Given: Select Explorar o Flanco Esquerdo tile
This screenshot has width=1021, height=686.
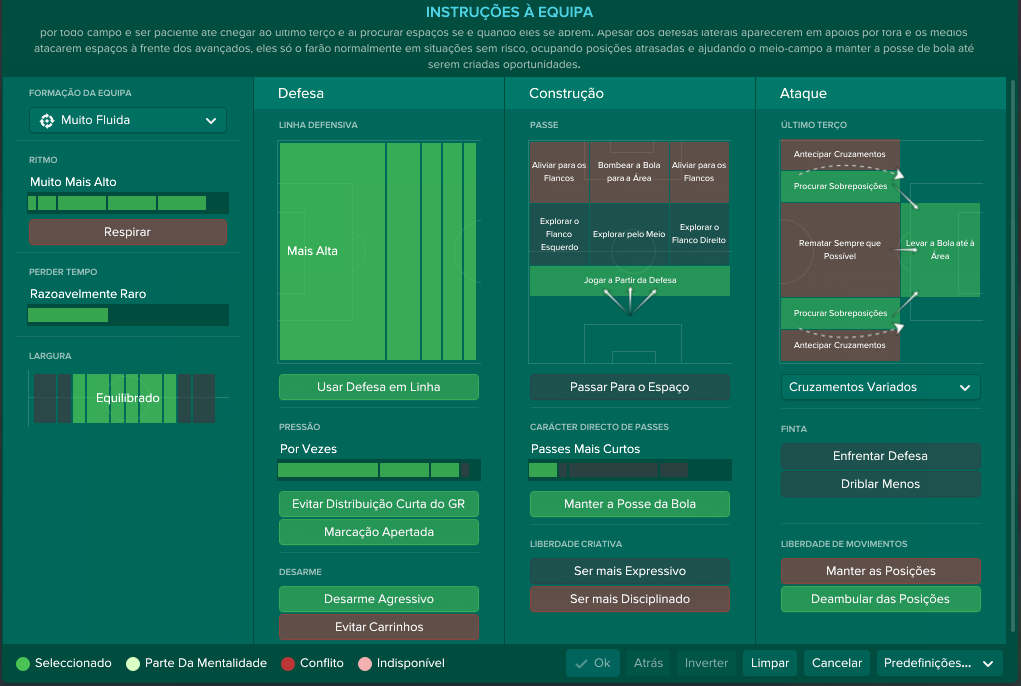Looking at the screenshot, I should tap(559, 234).
